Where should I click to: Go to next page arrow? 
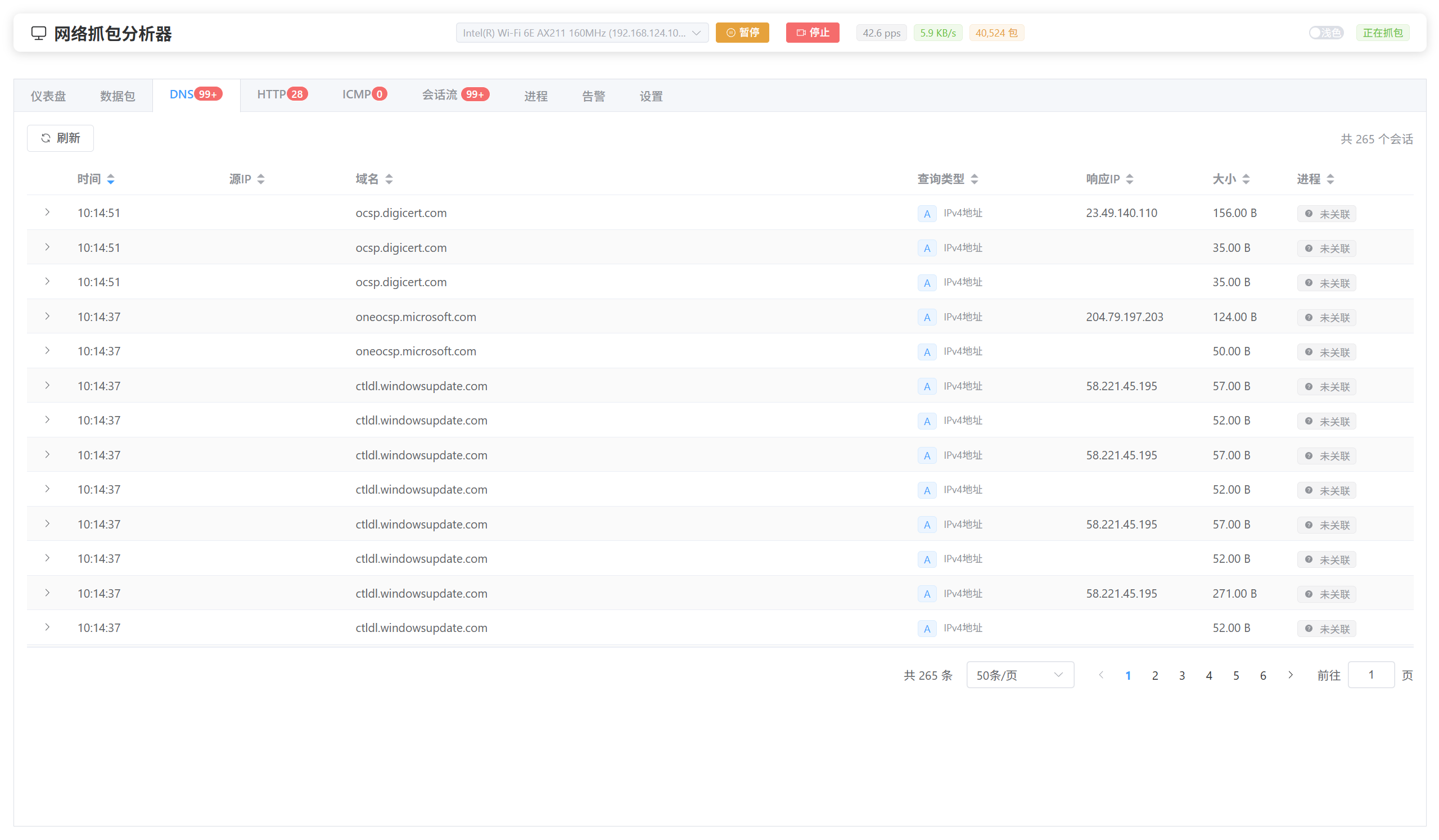pos(1290,675)
